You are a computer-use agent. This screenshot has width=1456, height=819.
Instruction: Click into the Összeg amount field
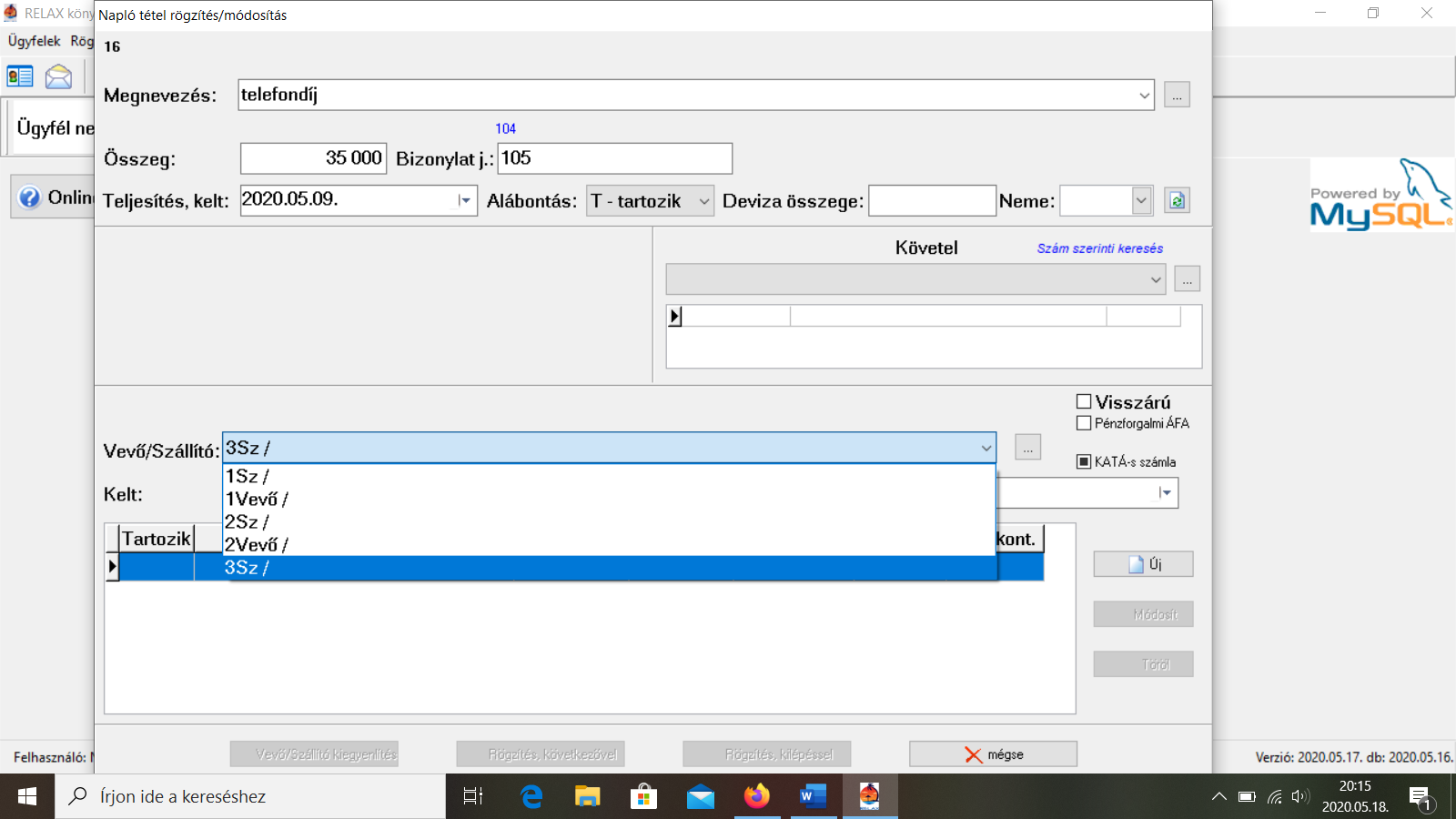(313, 158)
